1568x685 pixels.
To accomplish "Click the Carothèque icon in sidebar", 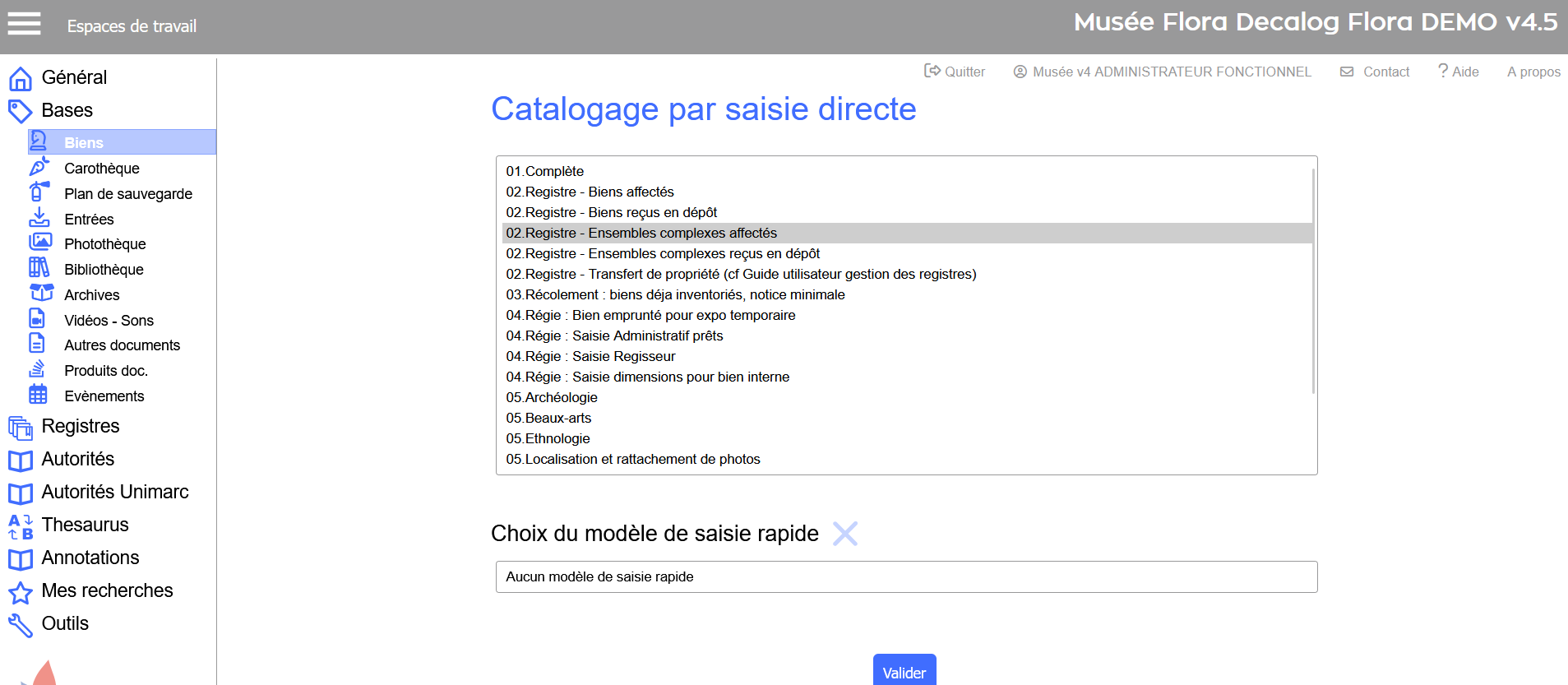I will 39,168.
